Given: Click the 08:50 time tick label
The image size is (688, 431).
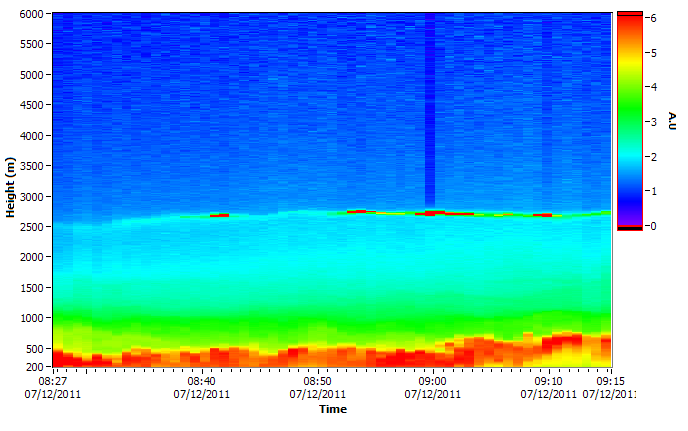Looking at the screenshot, I should (317, 382).
